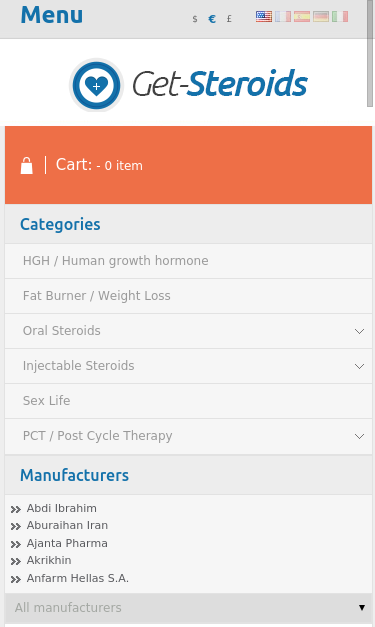Switch currency to euro
Viewport: 375px width, 627px height.
pos(212,19)
